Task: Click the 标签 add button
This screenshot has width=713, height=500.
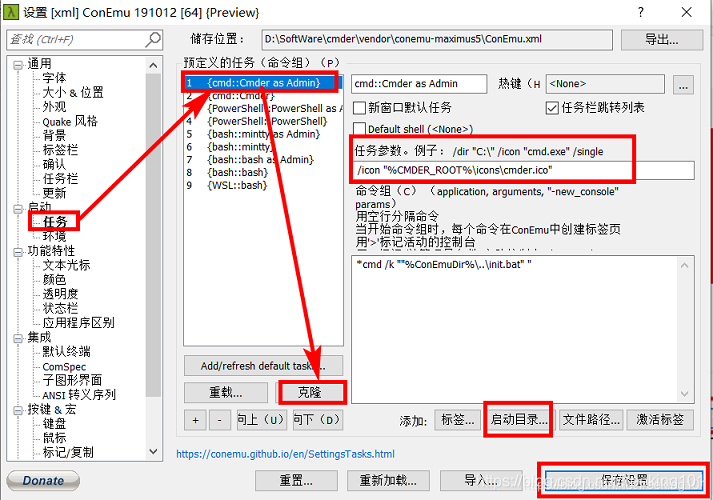Action: point(457,420)
